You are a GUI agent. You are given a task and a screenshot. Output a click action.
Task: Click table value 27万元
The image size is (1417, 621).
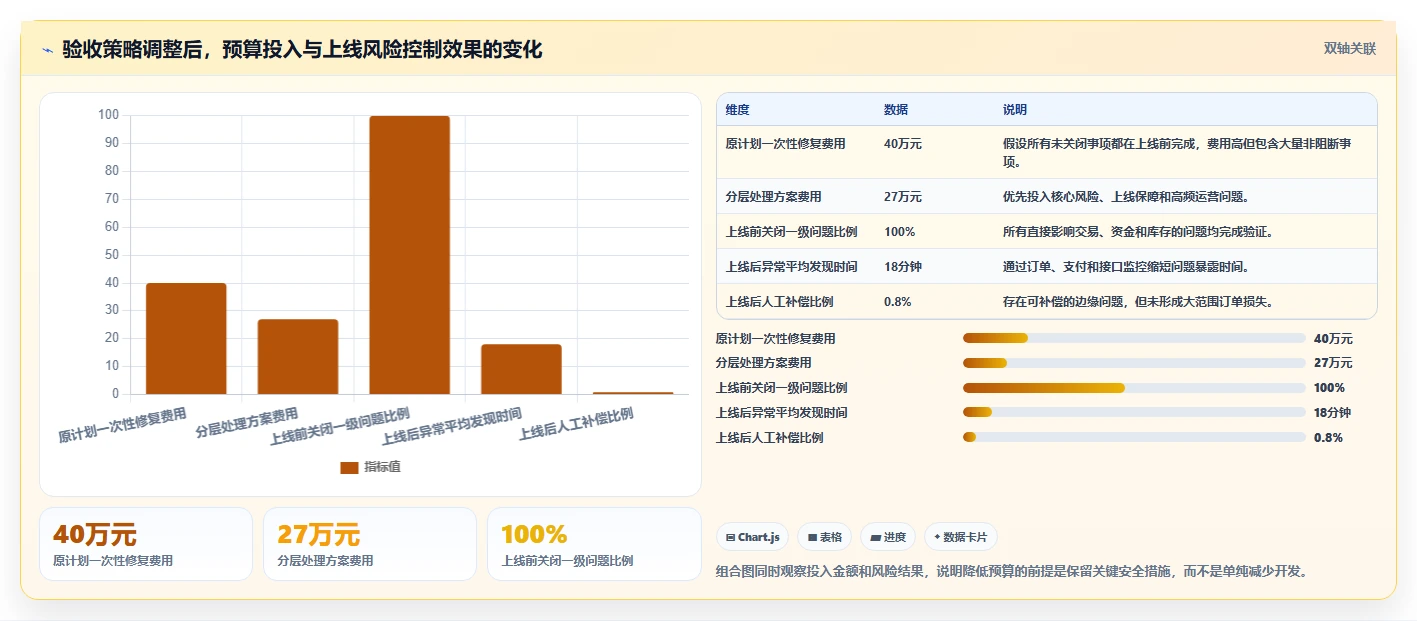coord(903,197)
